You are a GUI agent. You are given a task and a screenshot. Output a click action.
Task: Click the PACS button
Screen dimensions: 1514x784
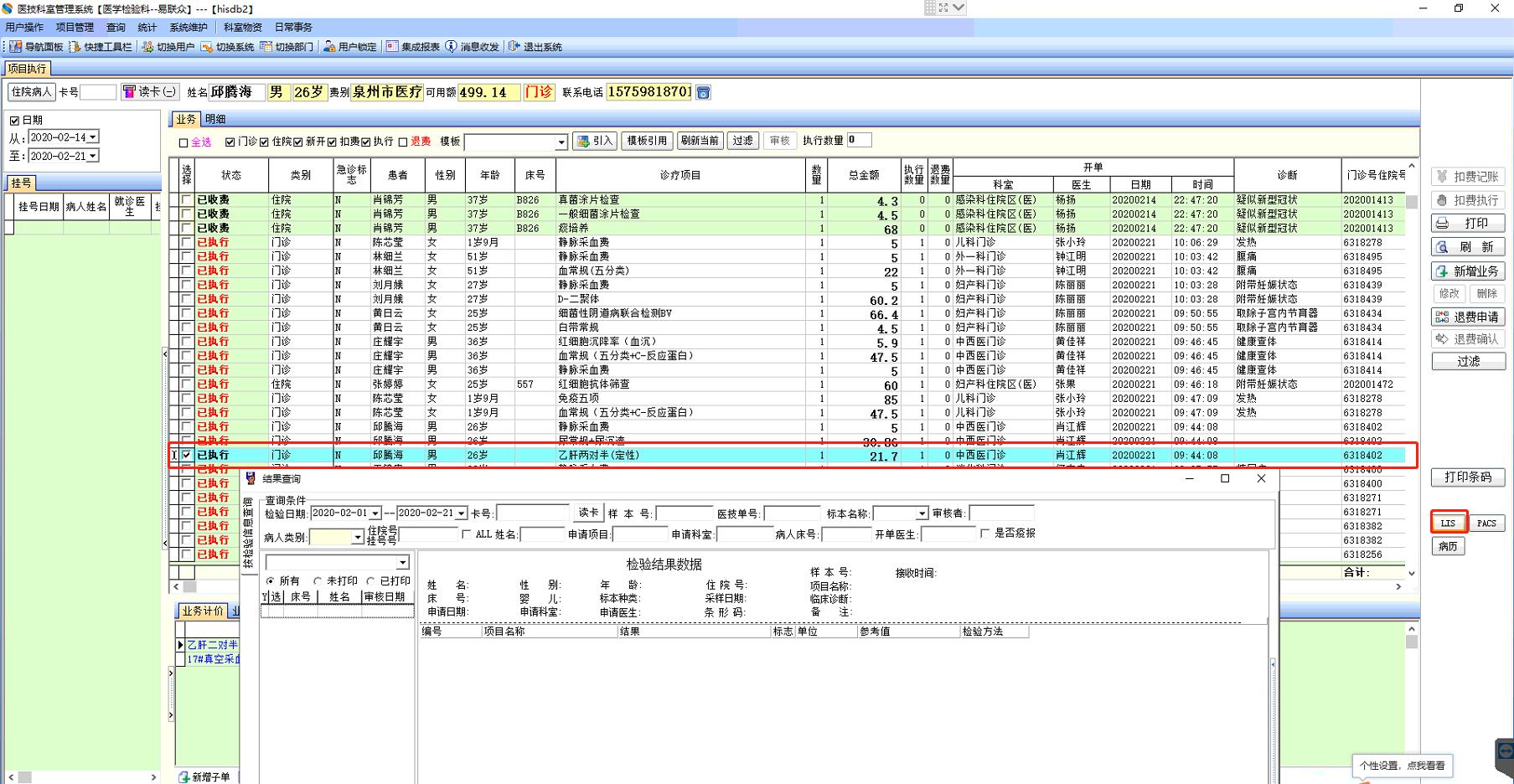[1486, 524]
